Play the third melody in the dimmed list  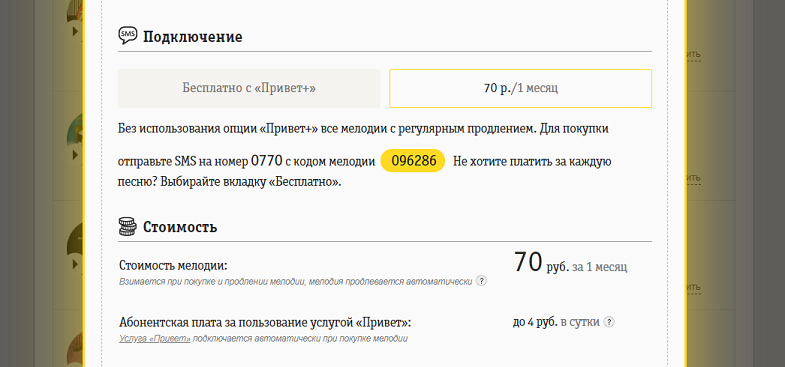(76, 263)
